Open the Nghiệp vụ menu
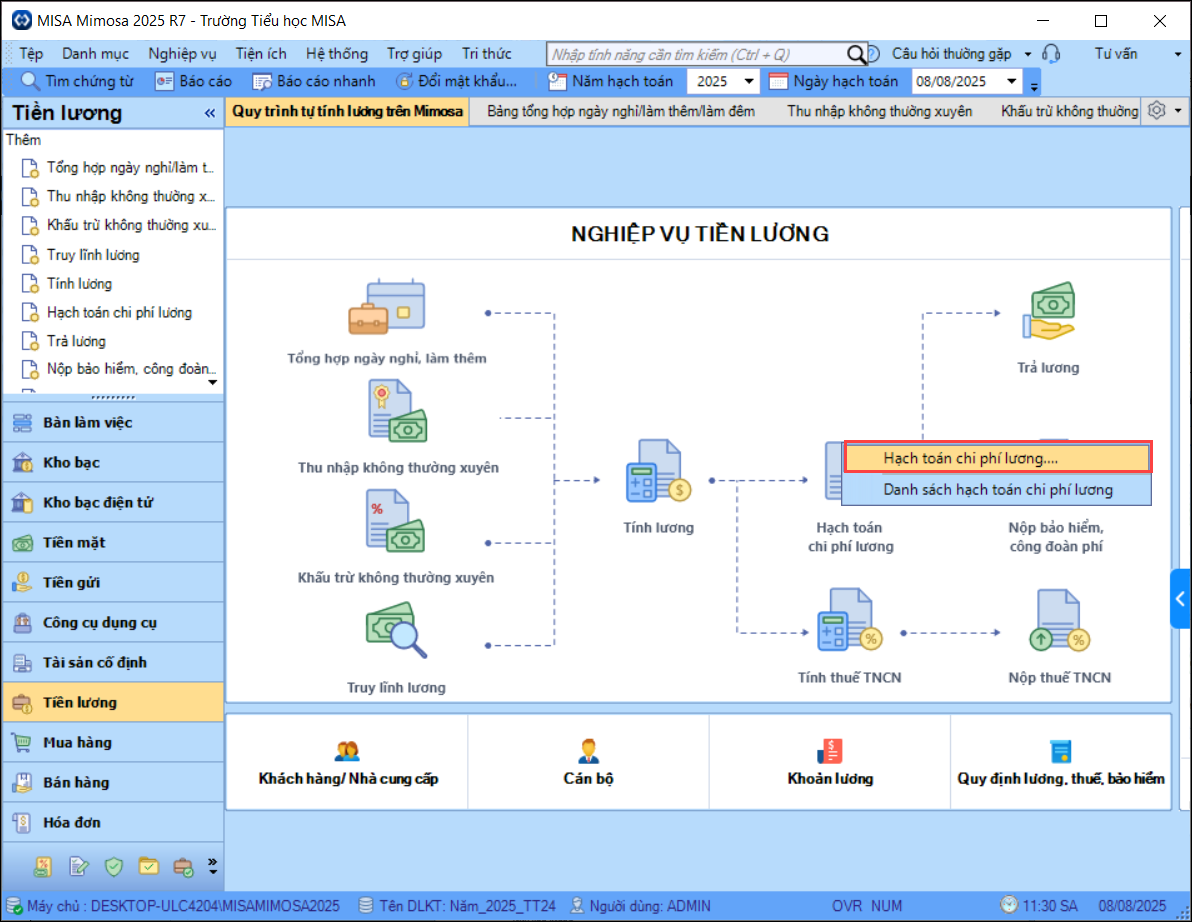 [x=182, y=54]
